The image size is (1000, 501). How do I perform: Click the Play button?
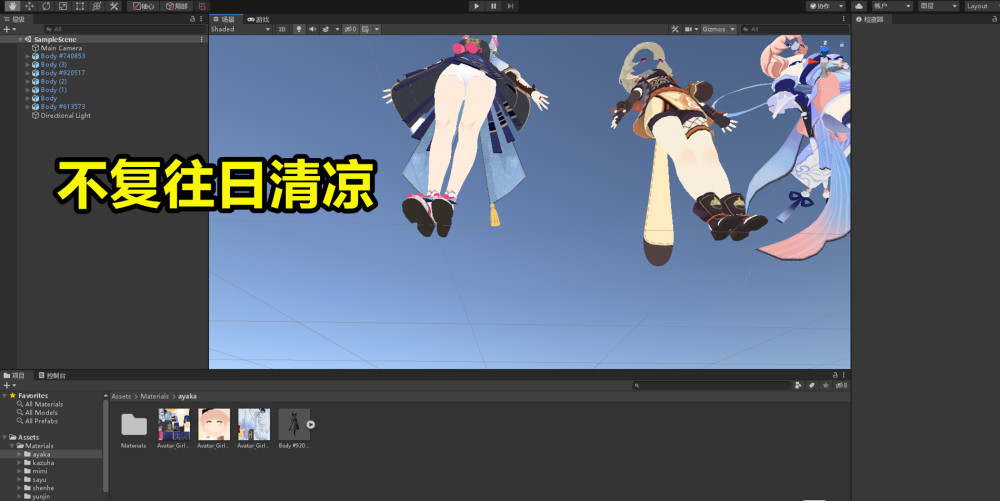[x=476, y=6]
